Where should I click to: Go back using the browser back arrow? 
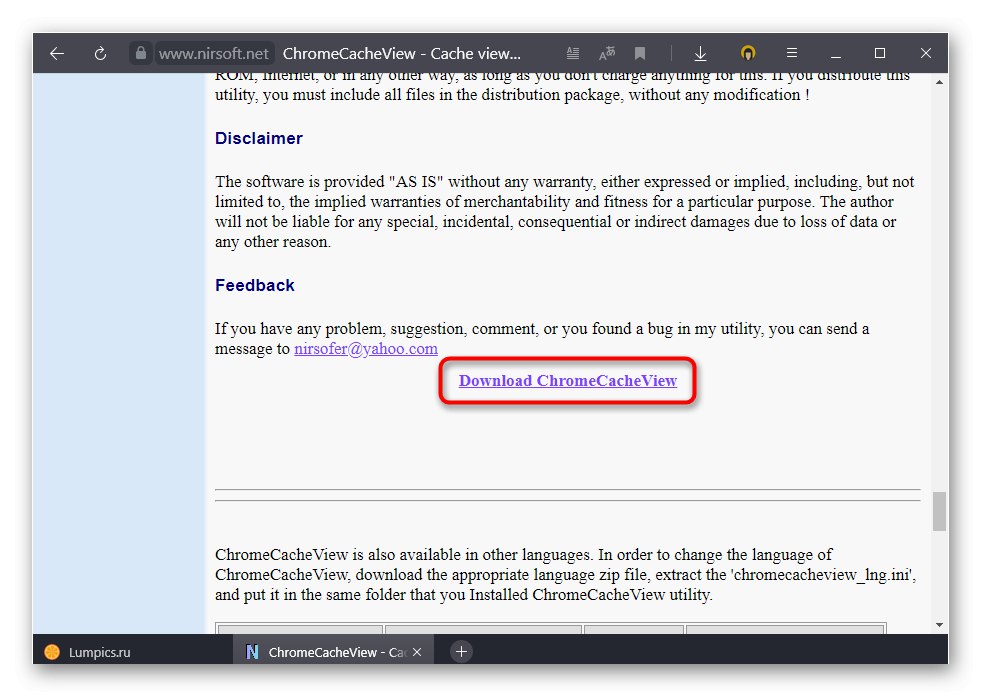[x=57, y=54]
